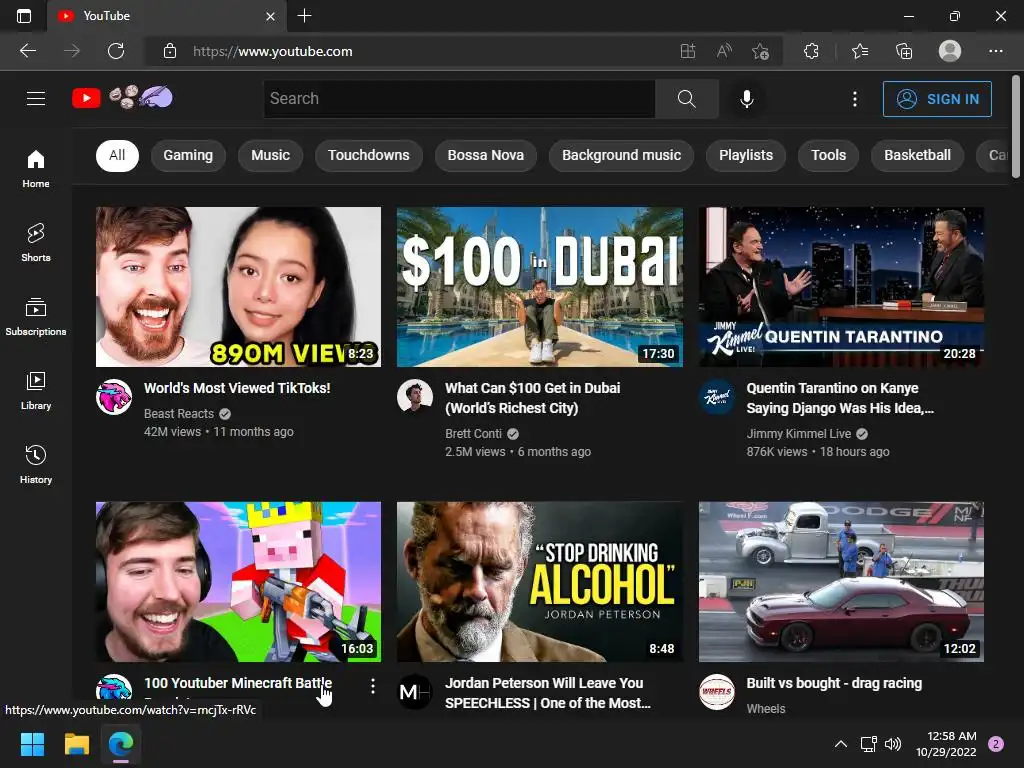Open Edge profile avatar
The image size is (1024, 768).
950,51
